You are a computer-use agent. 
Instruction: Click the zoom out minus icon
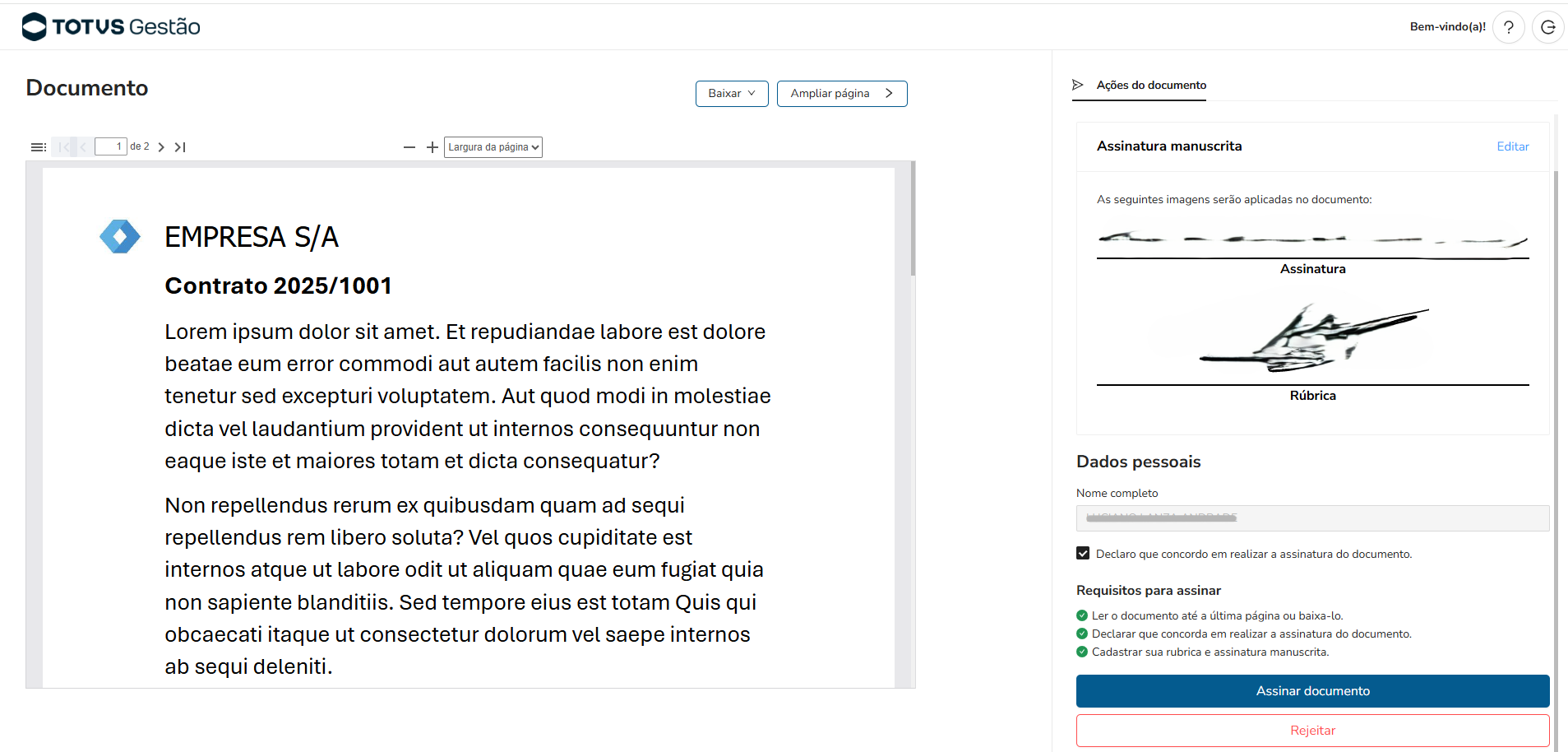tap(409, 147)
